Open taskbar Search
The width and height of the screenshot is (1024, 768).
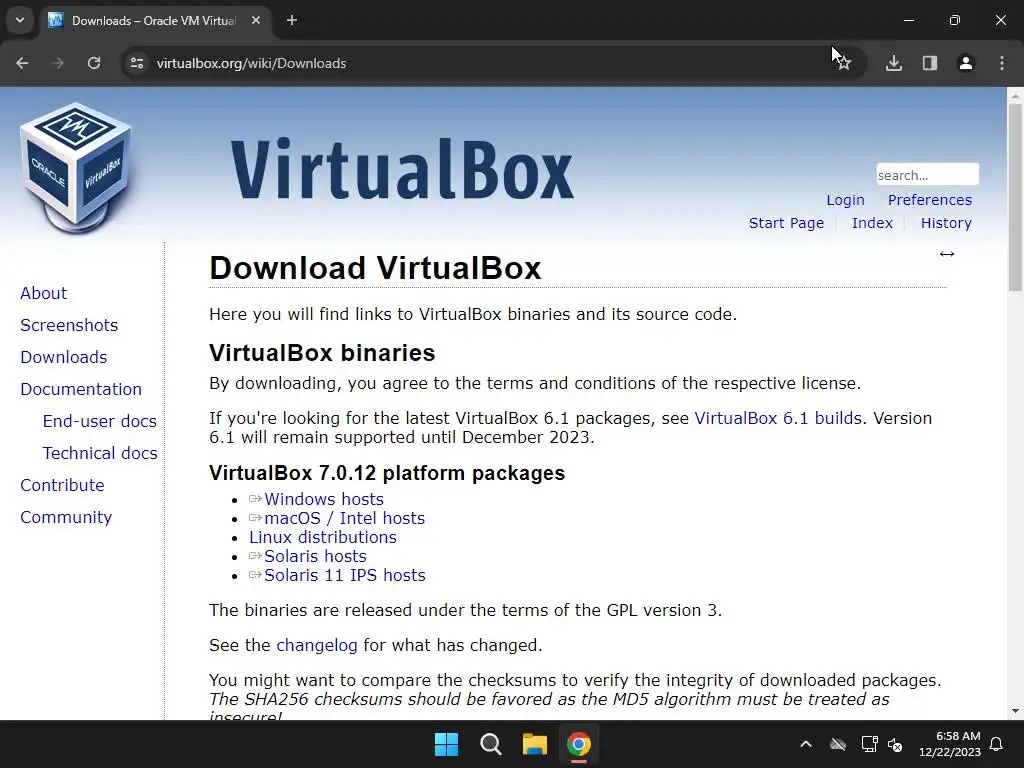[x=490, y=744]
